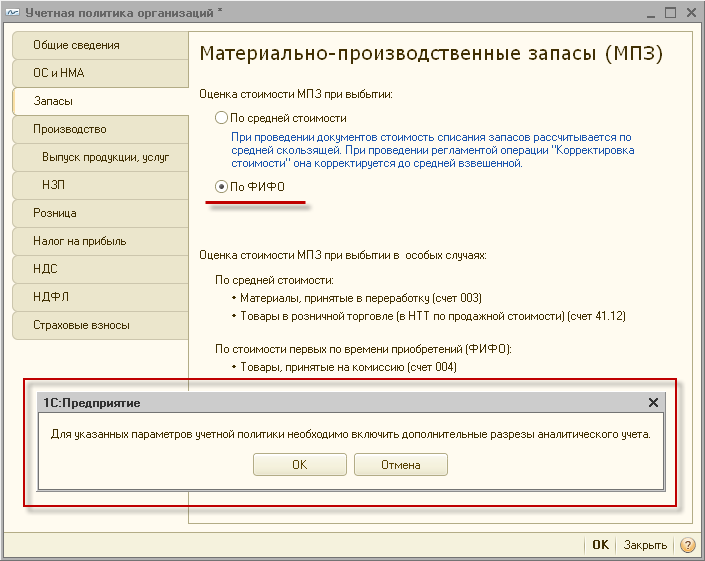
Task: Click the Закрыть button
Action: pyautogui.click(x=645, y=545)
